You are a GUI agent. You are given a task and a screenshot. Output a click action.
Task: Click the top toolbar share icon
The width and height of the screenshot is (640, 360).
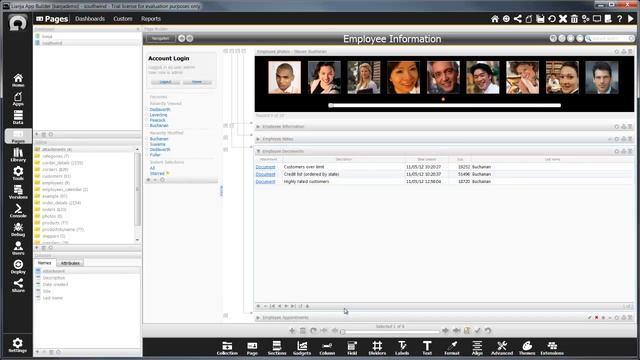coord(518,19)
